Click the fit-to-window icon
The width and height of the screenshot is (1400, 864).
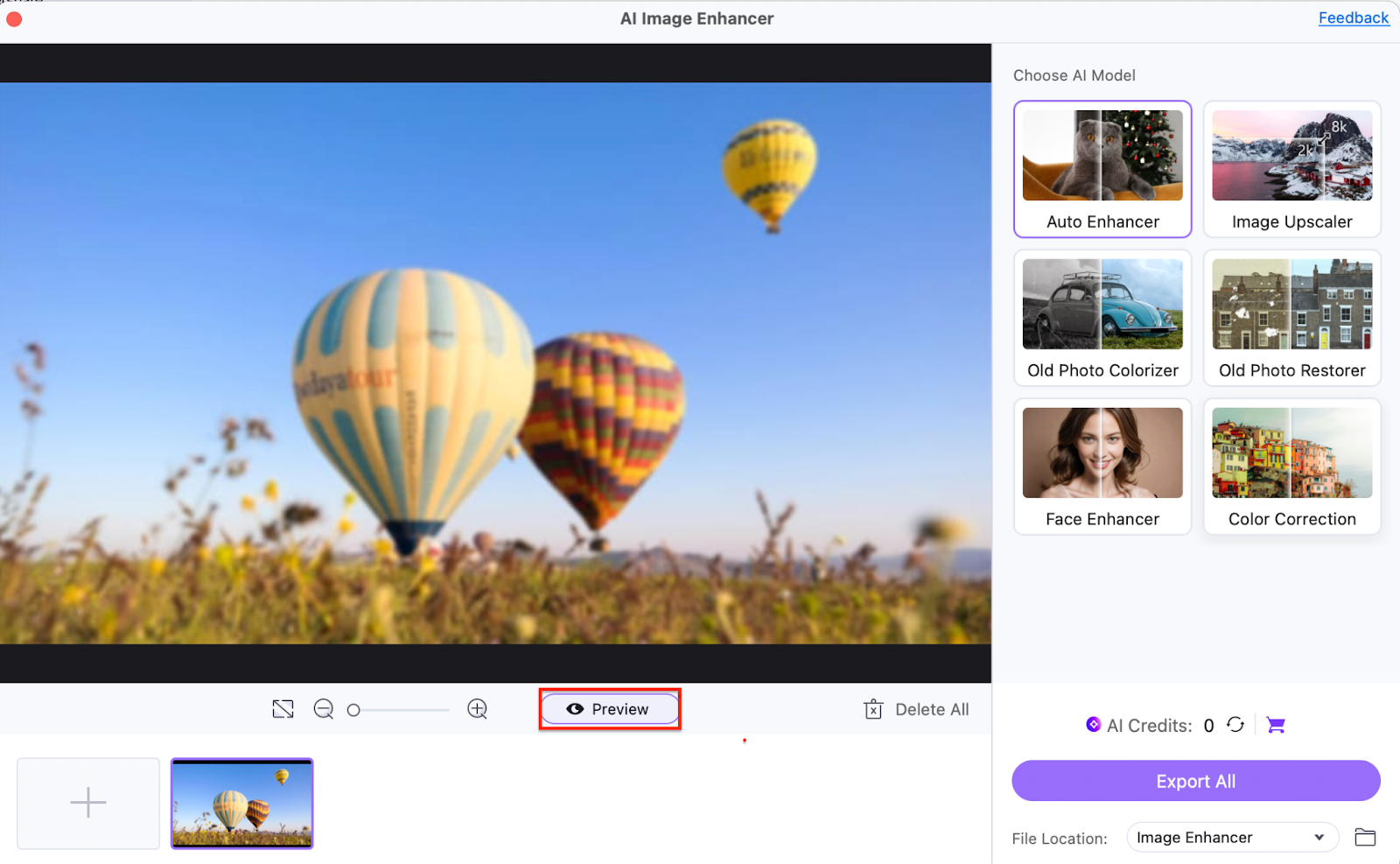(283, 709)
